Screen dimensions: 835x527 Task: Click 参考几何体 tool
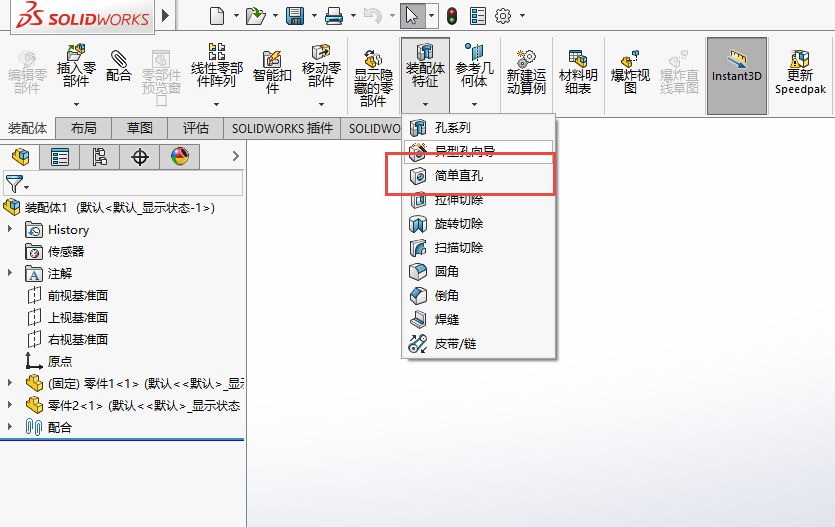pos(474,67)
